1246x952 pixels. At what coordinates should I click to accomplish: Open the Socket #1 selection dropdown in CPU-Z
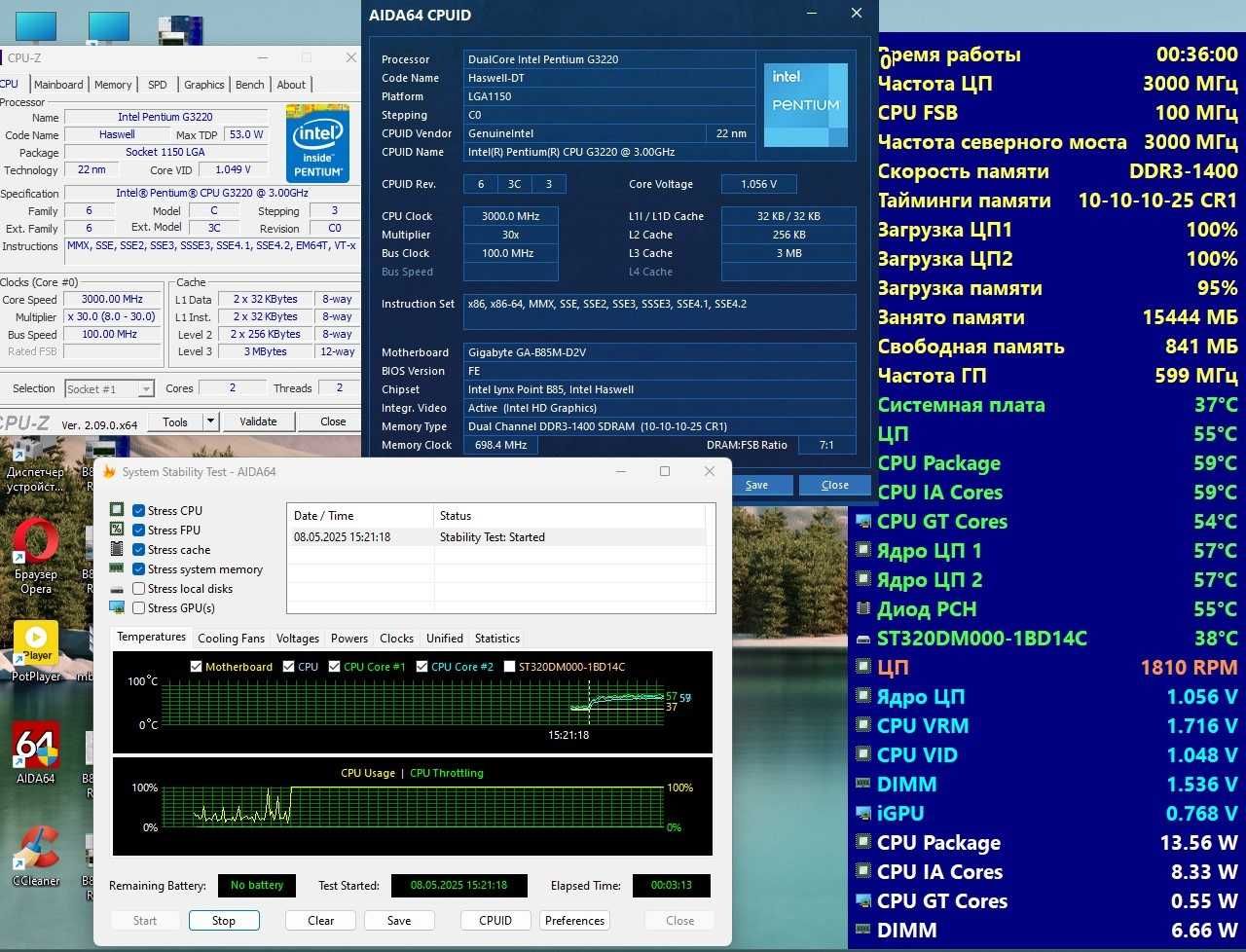tap(109, 388)
